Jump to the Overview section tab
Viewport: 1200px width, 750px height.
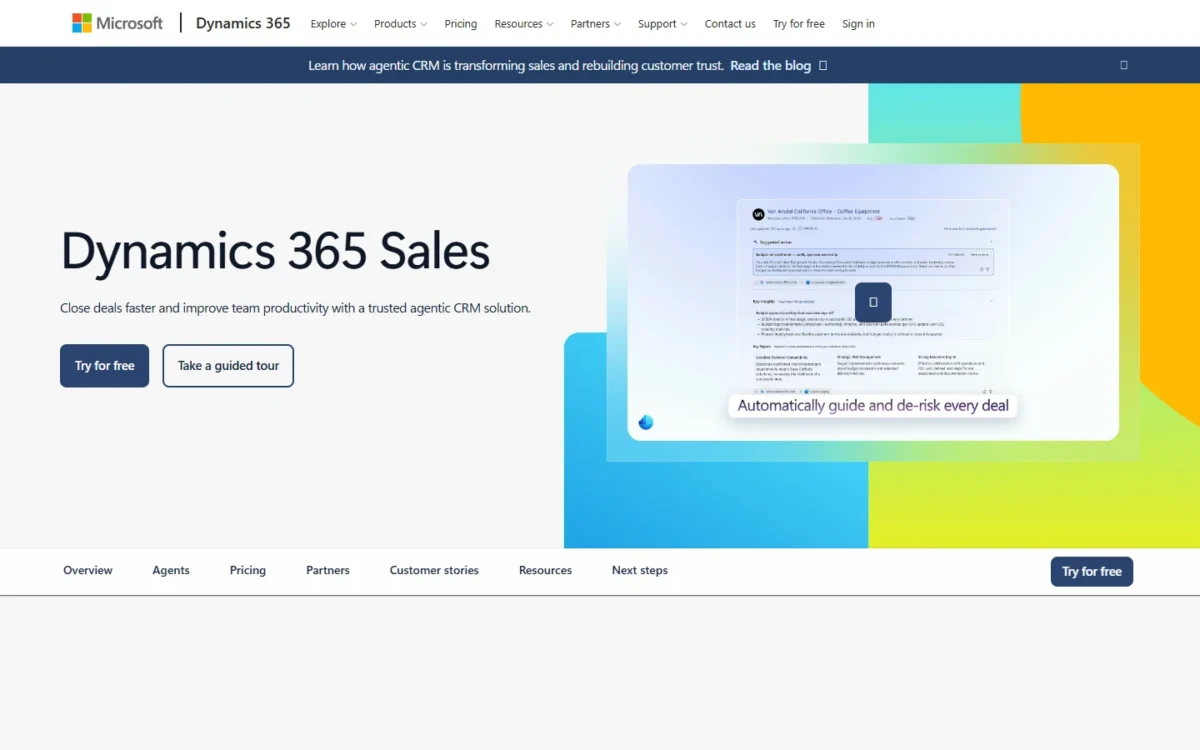[88, 571]
